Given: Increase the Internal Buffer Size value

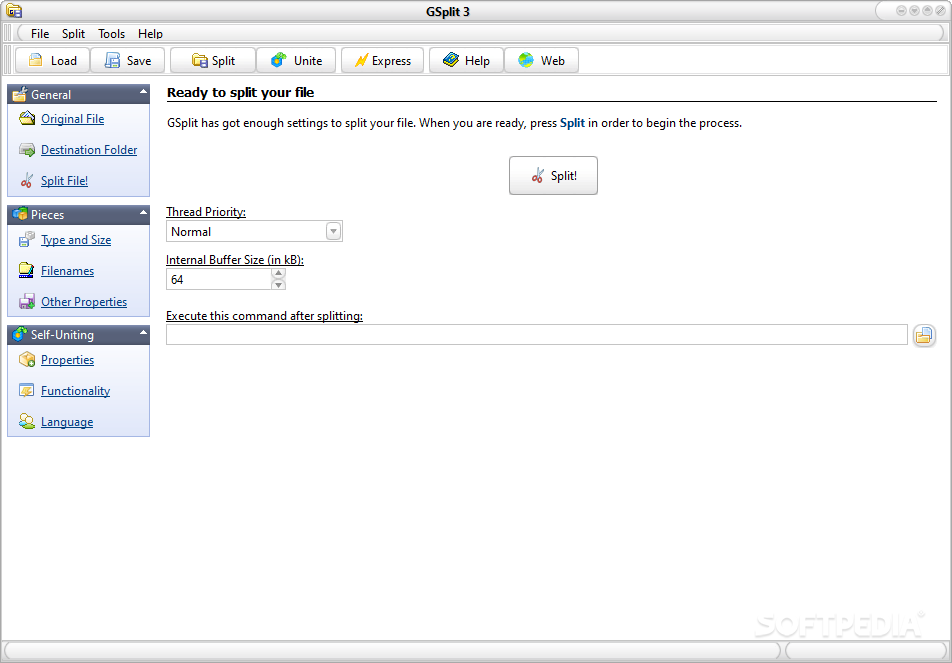Looking at the screenshot, I should click(278, 274).
